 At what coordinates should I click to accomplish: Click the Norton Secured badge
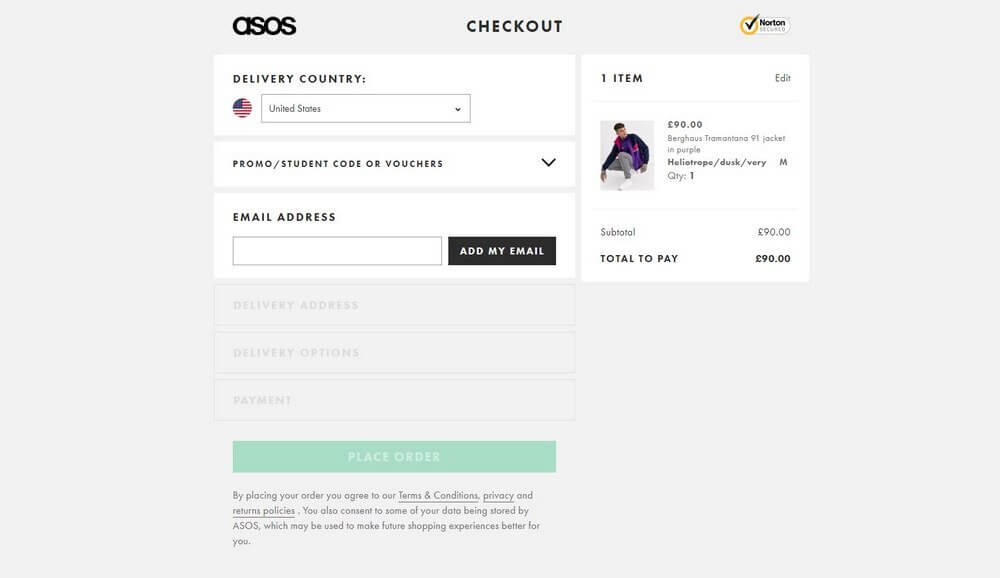[763, 23]
